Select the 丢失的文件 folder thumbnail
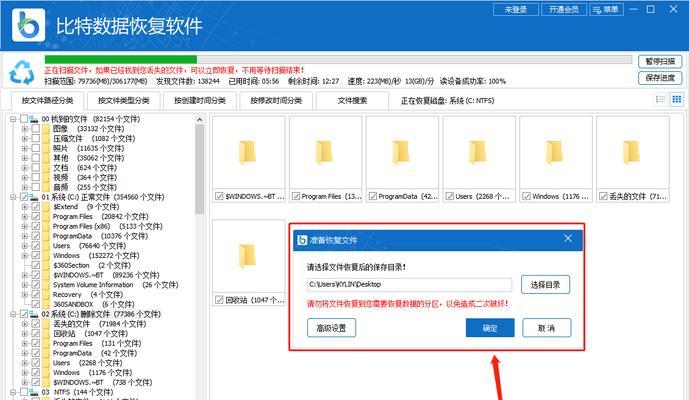689x400 pixels. pos(633,153)
